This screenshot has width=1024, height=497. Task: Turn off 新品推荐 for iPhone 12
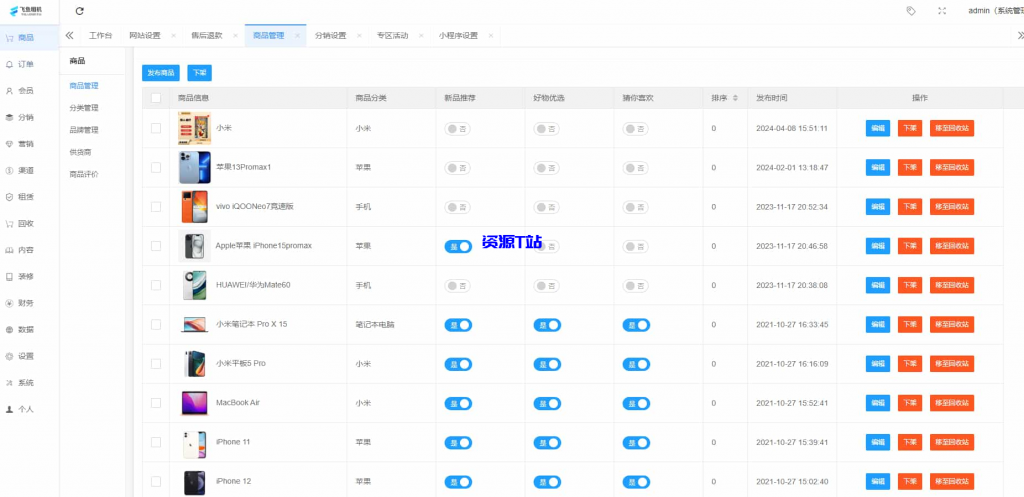point(457,482)
